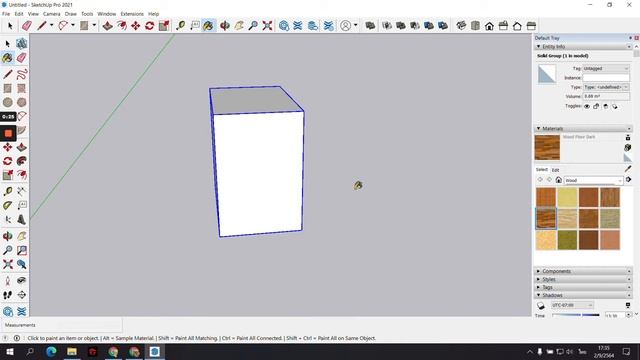The width and height of the screenshot is (640, 360).
Task: Toggle shadows display button in Shadows panel
Action: tap(541, 305)
